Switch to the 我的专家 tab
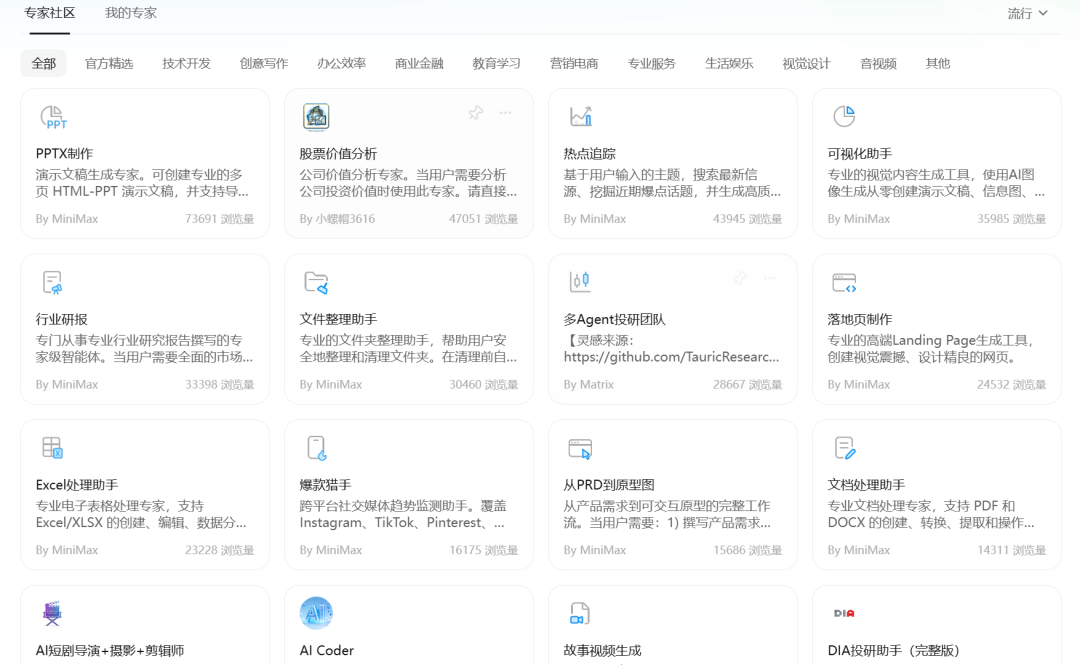This screenshot has height=665, width=1080. [x=130, y=13]
